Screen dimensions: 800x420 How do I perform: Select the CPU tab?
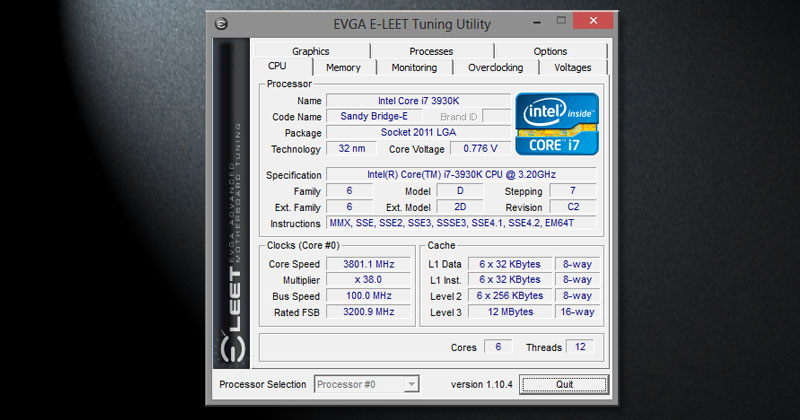pos(277,66)
